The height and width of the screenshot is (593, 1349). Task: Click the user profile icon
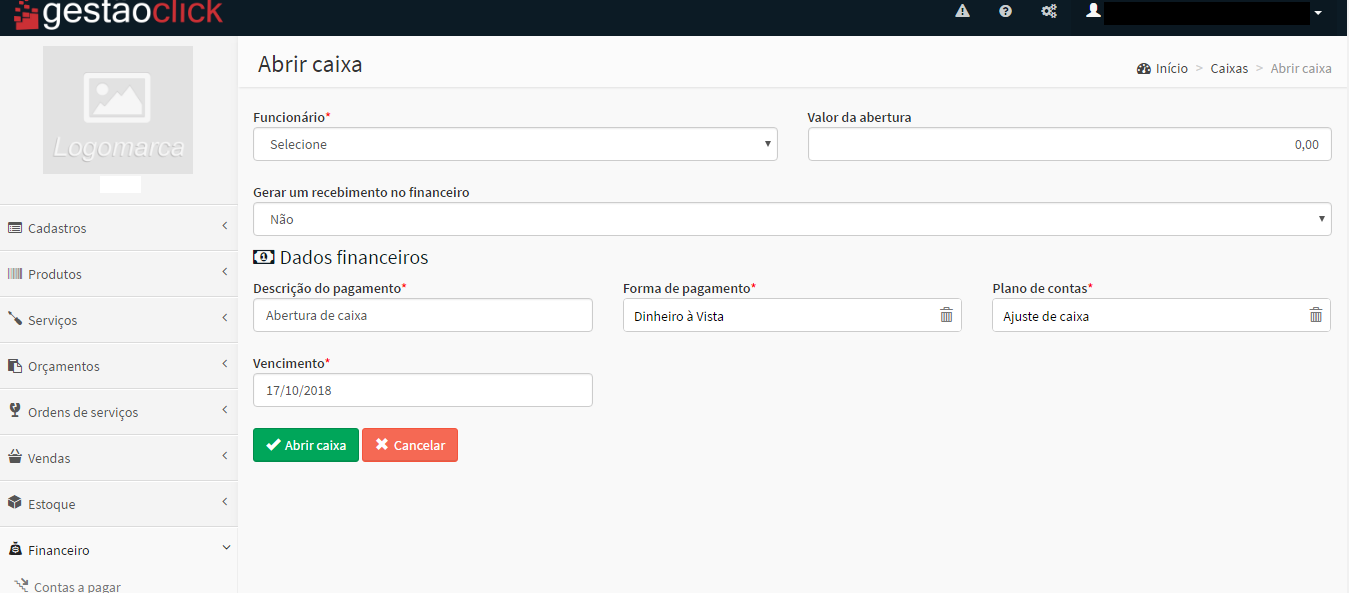pos(1093,10)
